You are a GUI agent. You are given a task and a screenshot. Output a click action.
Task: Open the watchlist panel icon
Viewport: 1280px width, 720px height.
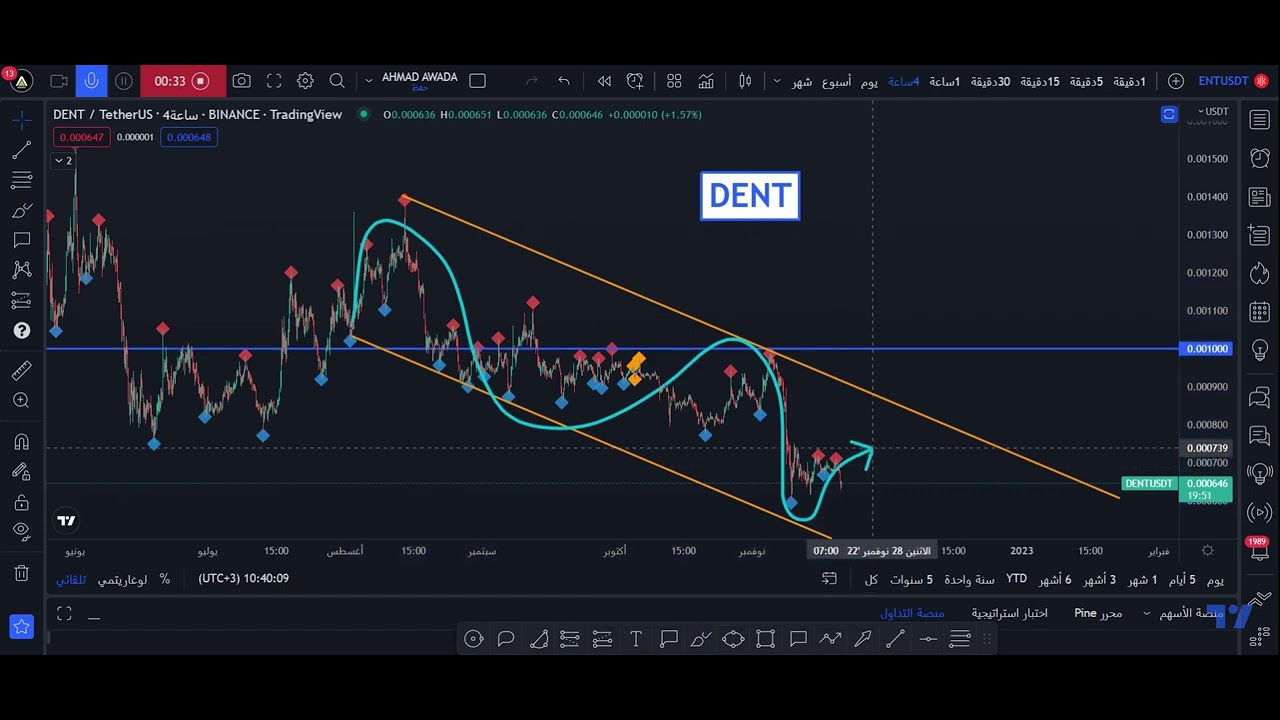(1259, 120)
